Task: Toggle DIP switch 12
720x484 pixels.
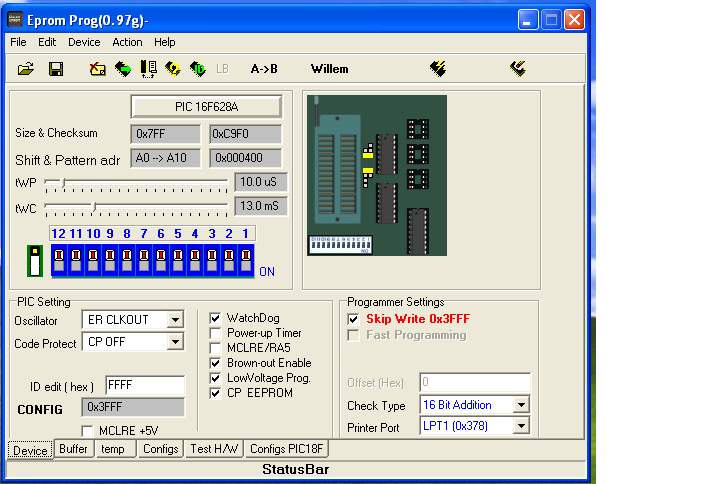Action: point(59,260)
